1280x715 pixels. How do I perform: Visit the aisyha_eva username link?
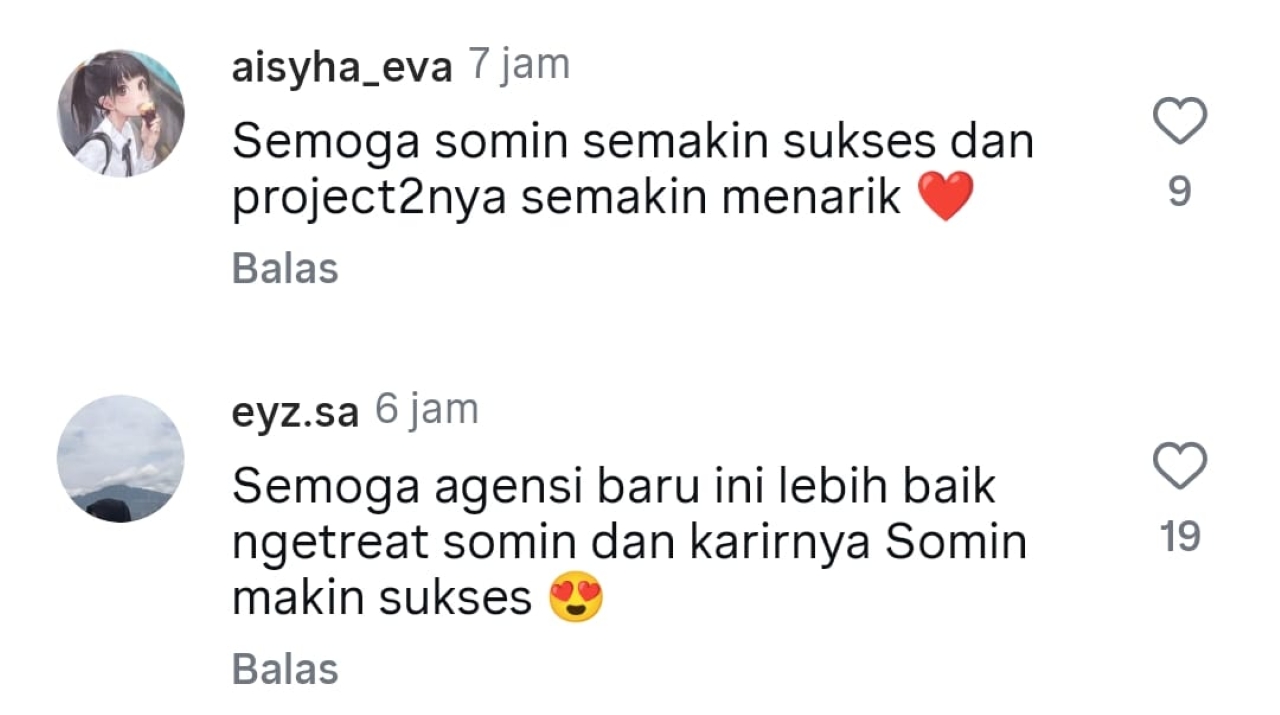tap(342, 68)
